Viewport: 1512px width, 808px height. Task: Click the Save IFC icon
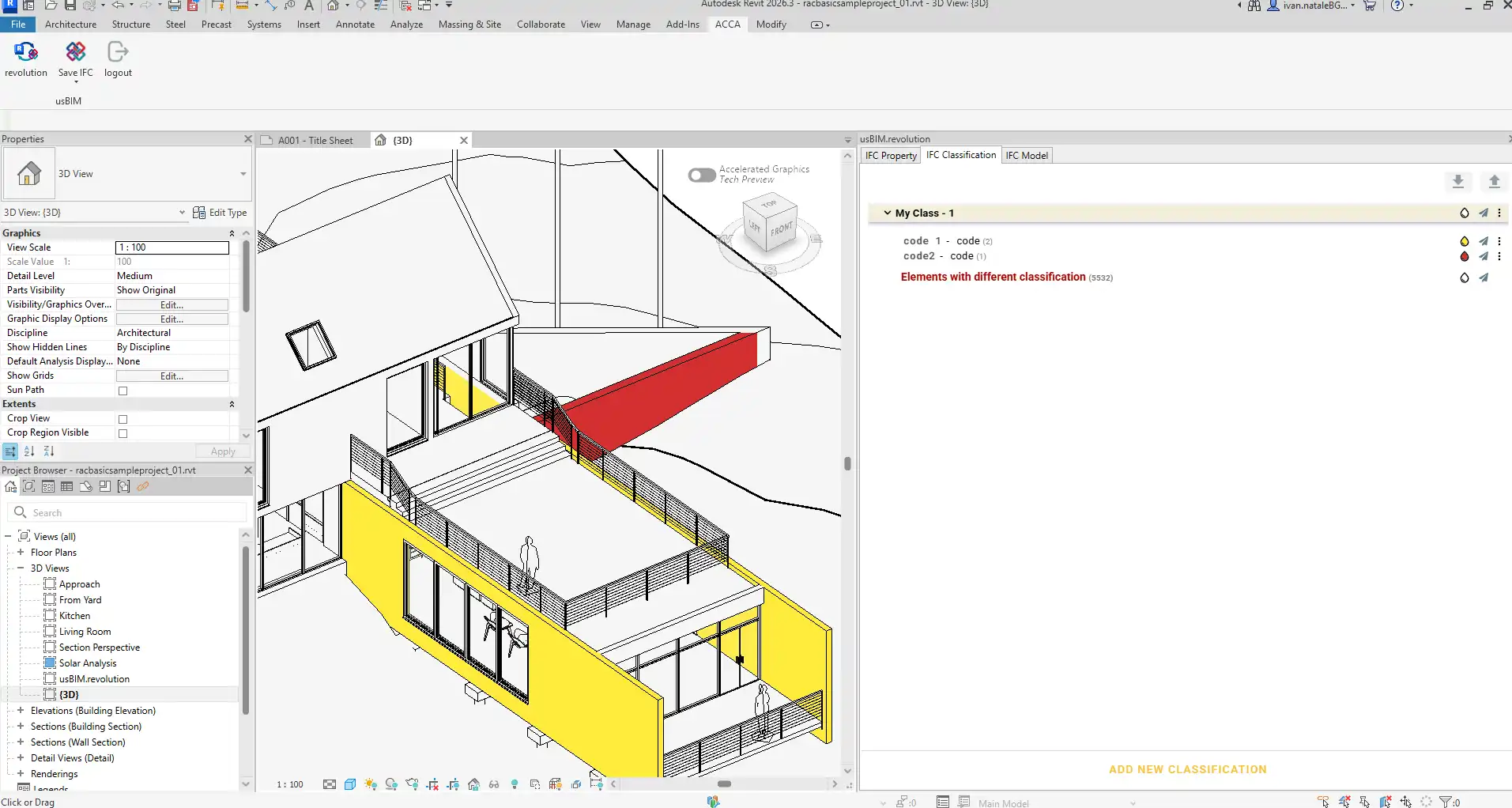tap(76, 53)
